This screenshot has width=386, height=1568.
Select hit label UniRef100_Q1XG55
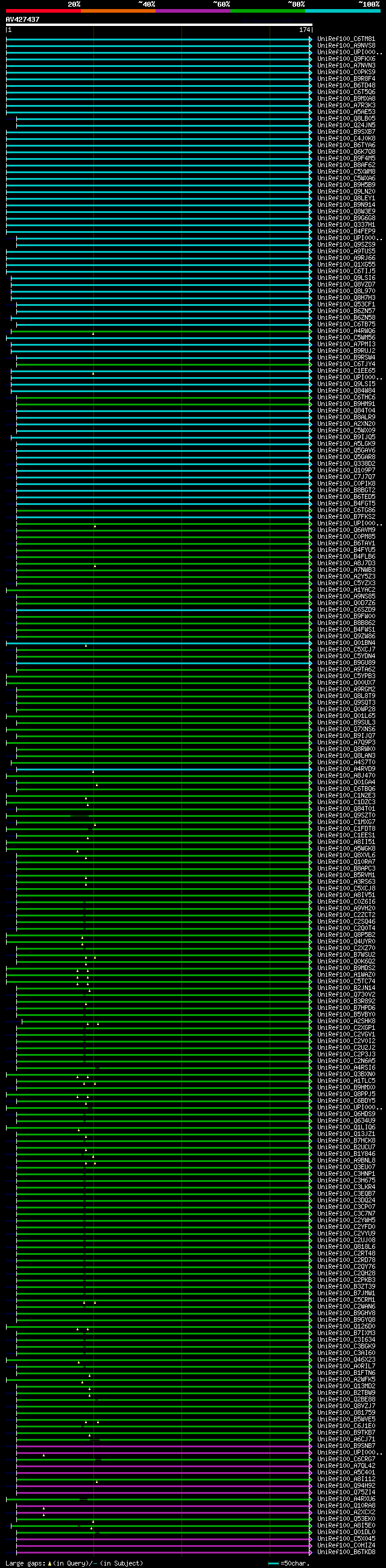pyautogui.click(x=346, y=265)
